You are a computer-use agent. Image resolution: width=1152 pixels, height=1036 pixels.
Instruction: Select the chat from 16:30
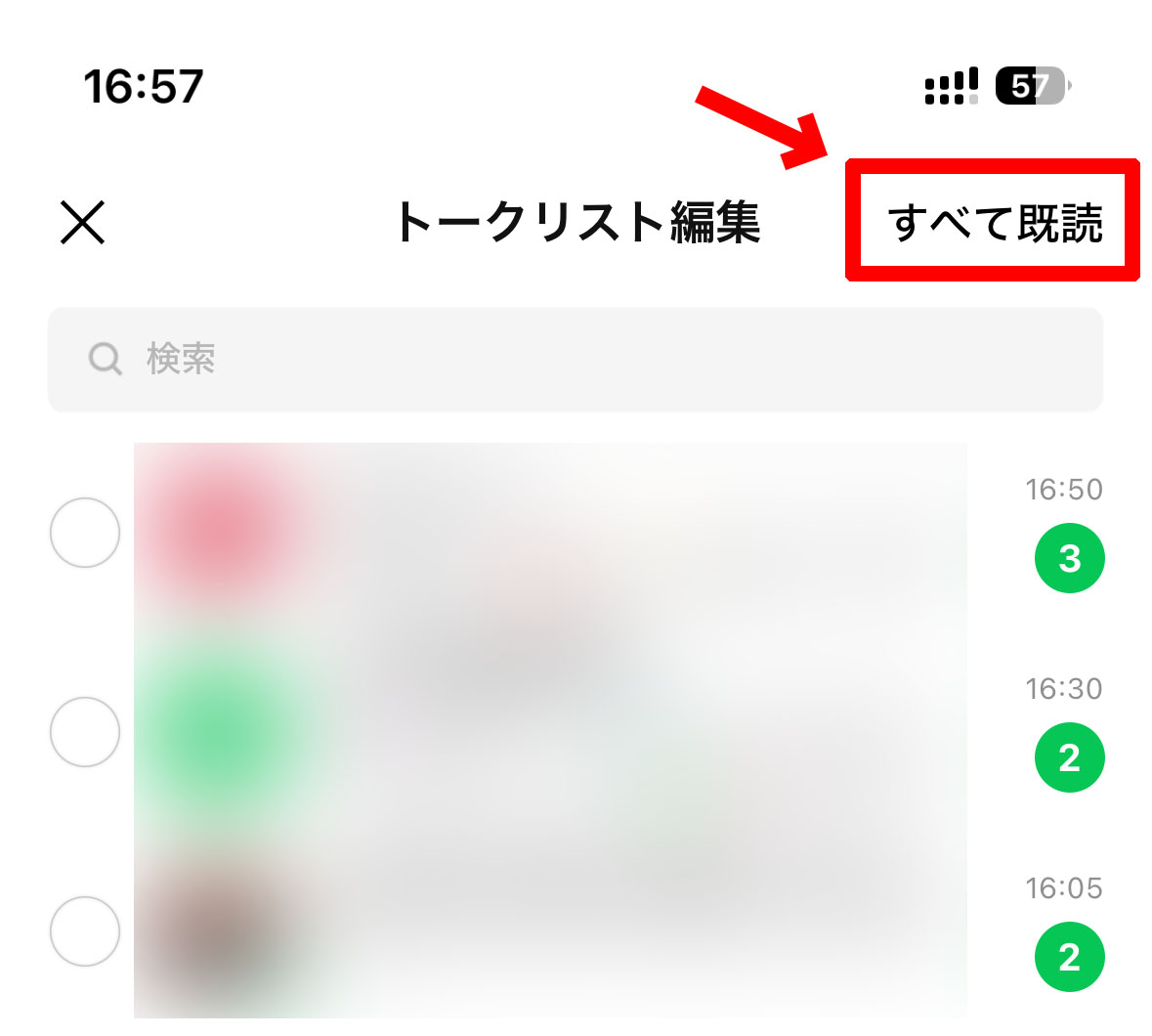click(x=84, y=732)
